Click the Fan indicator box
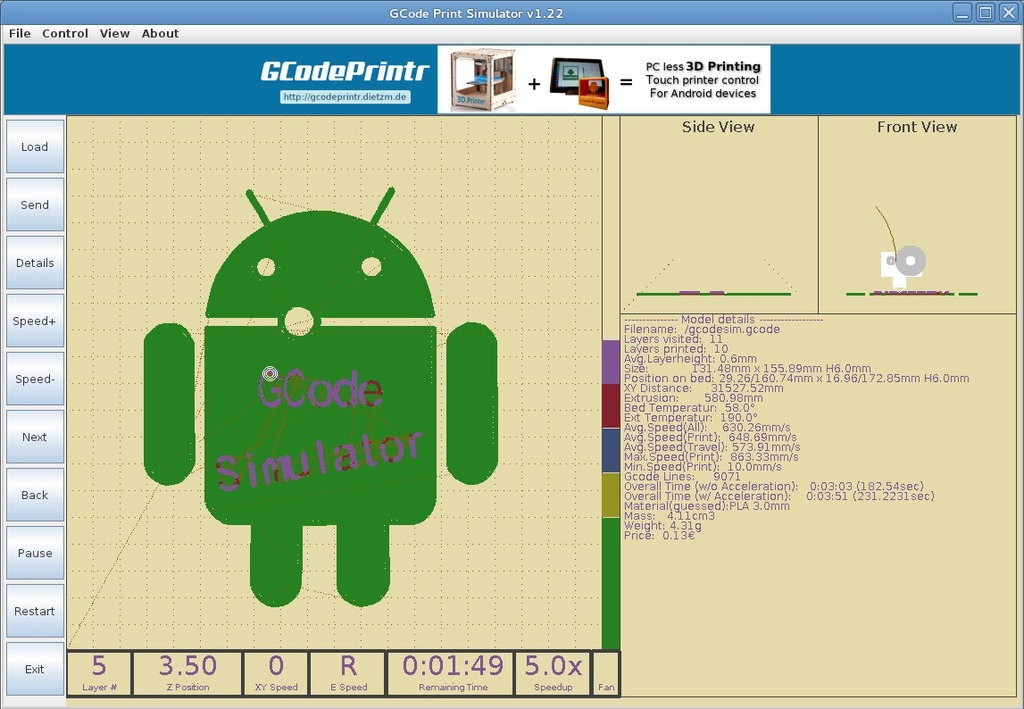Viewport: 1024px width, 709px height. point(606,673)
